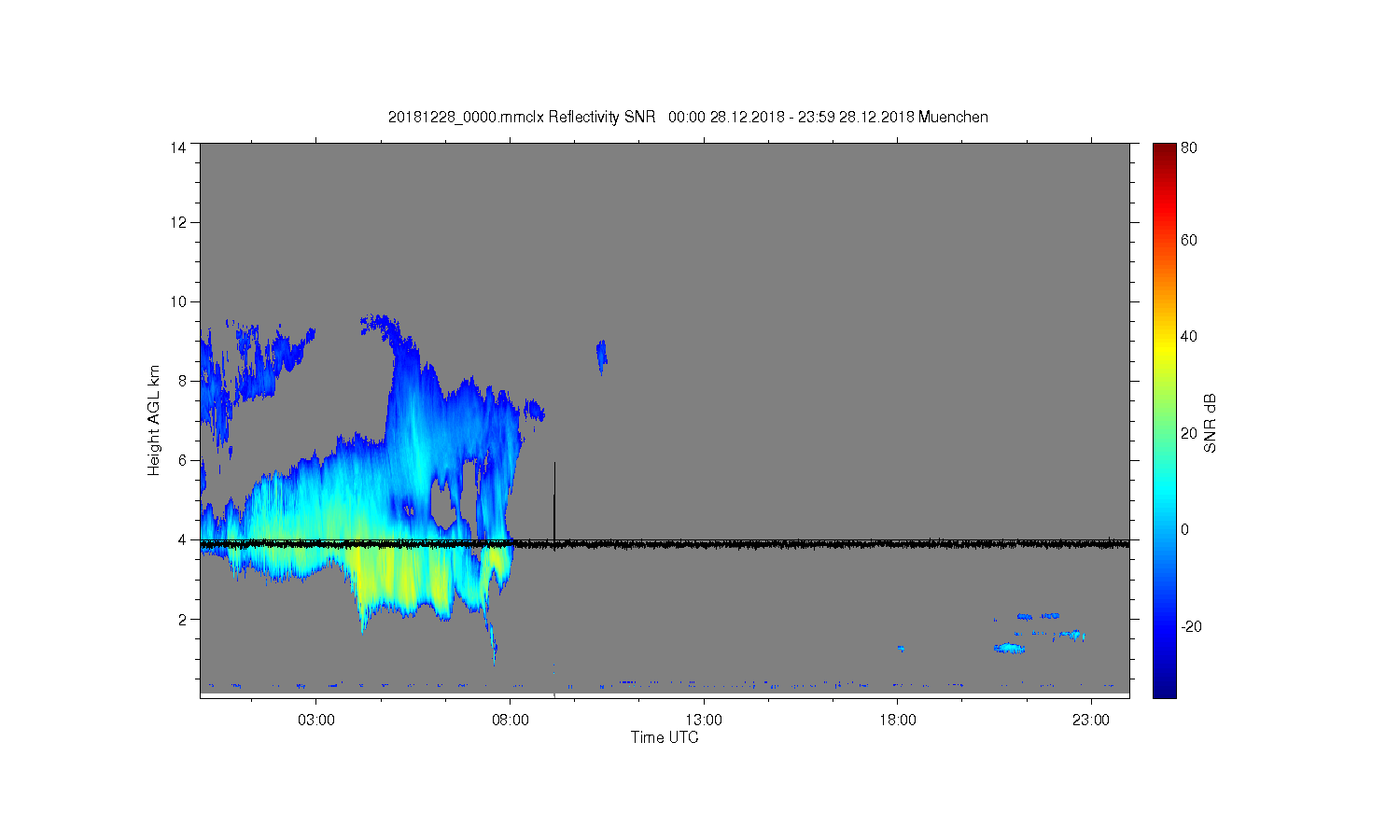
Task: Click the 'SNR dB' colorbar label
Action: point(1210,423)
